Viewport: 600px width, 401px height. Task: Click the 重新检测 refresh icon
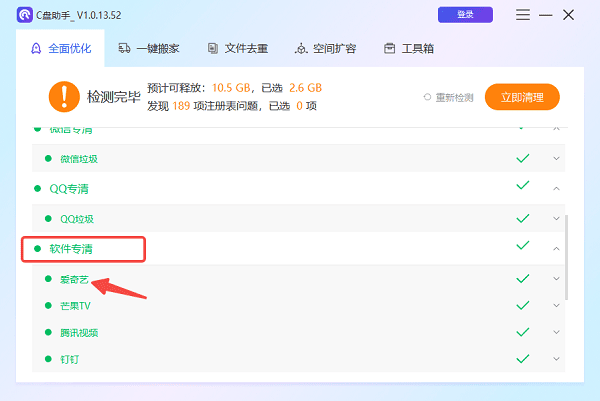point(427,97)
